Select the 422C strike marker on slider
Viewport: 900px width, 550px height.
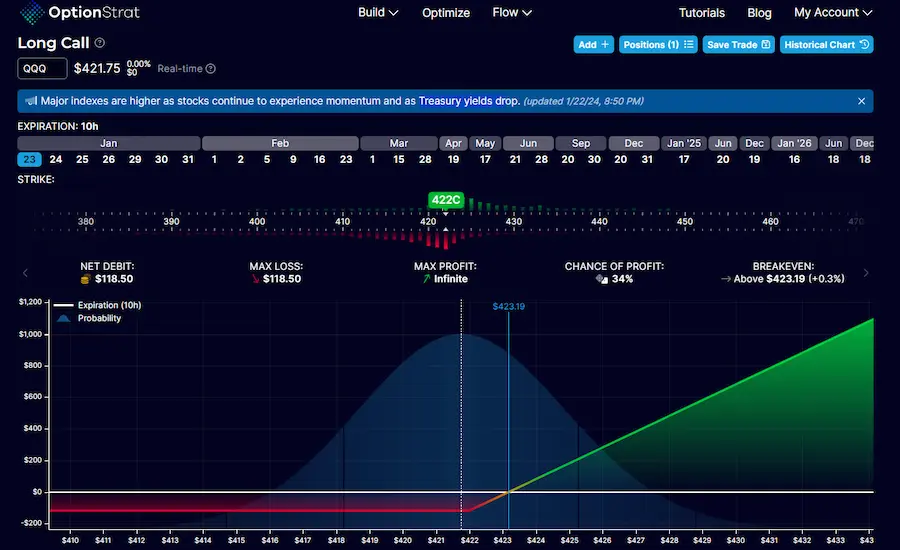pos(445,200)
